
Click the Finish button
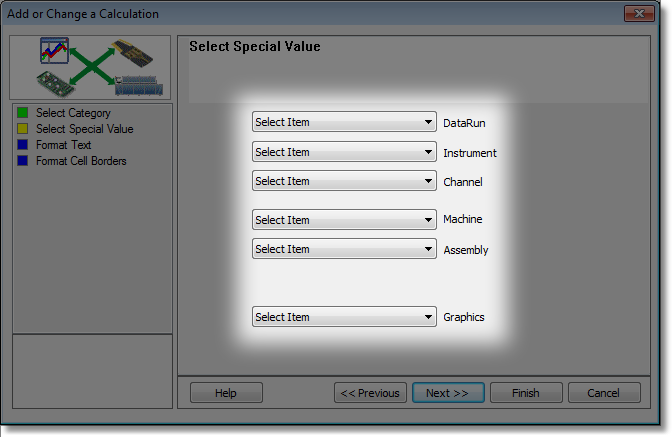526,392
